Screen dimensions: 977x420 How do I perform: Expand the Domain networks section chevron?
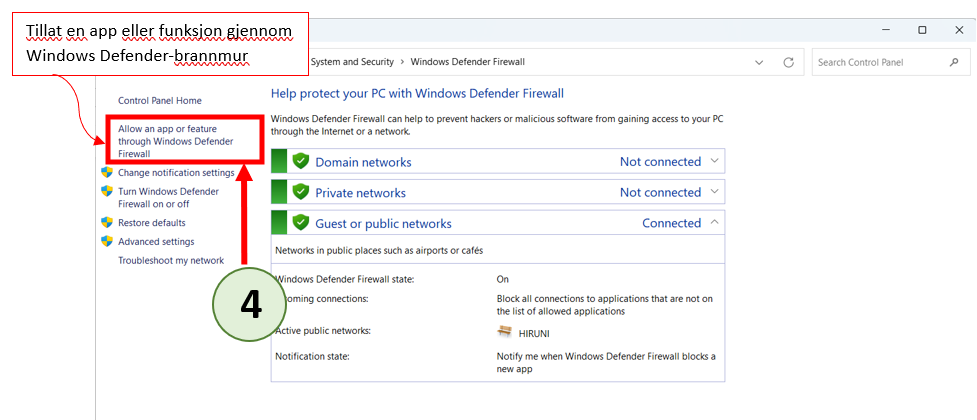click(714, 161)
